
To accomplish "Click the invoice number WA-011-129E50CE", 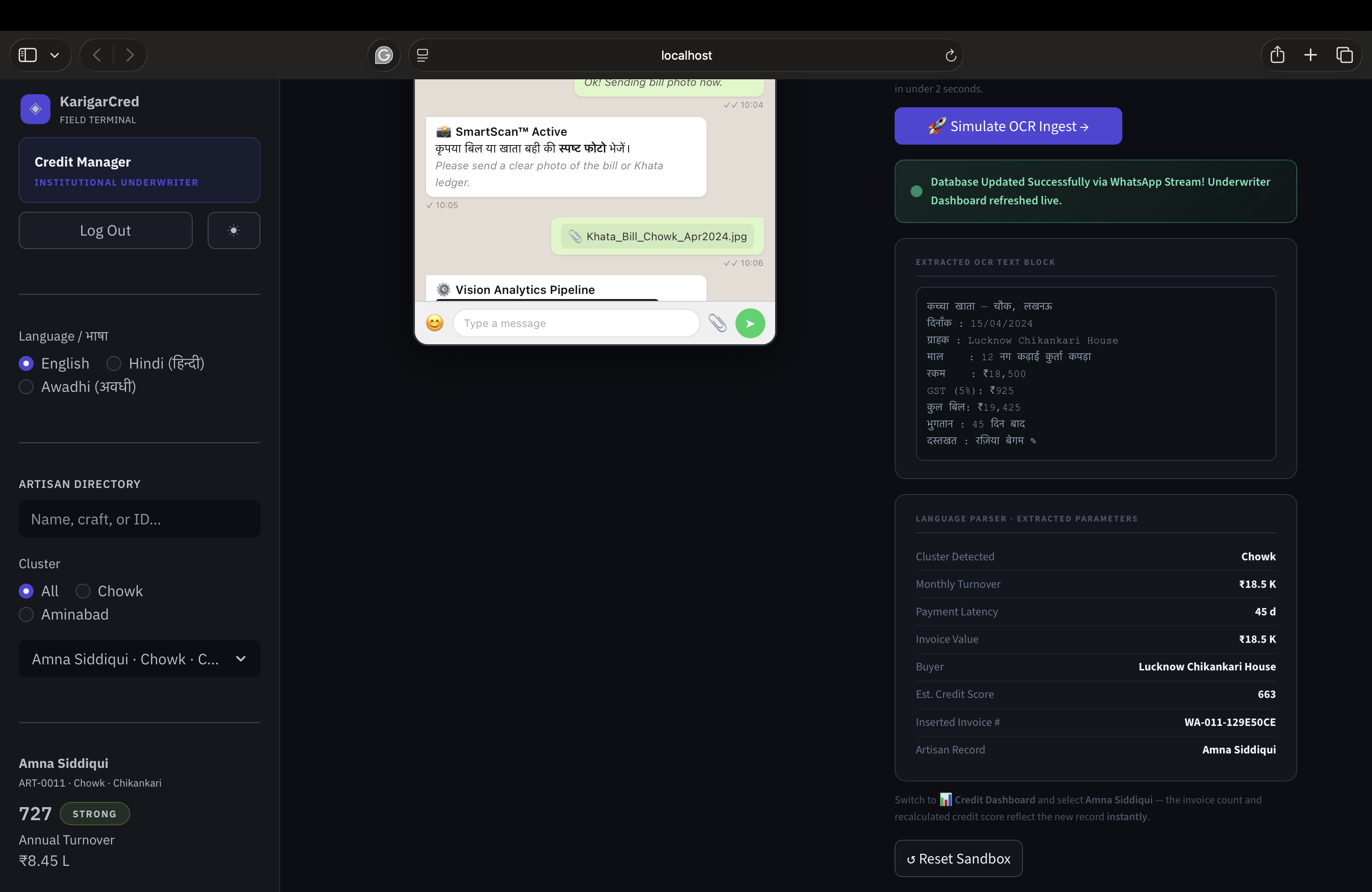I will (1230, 722).
